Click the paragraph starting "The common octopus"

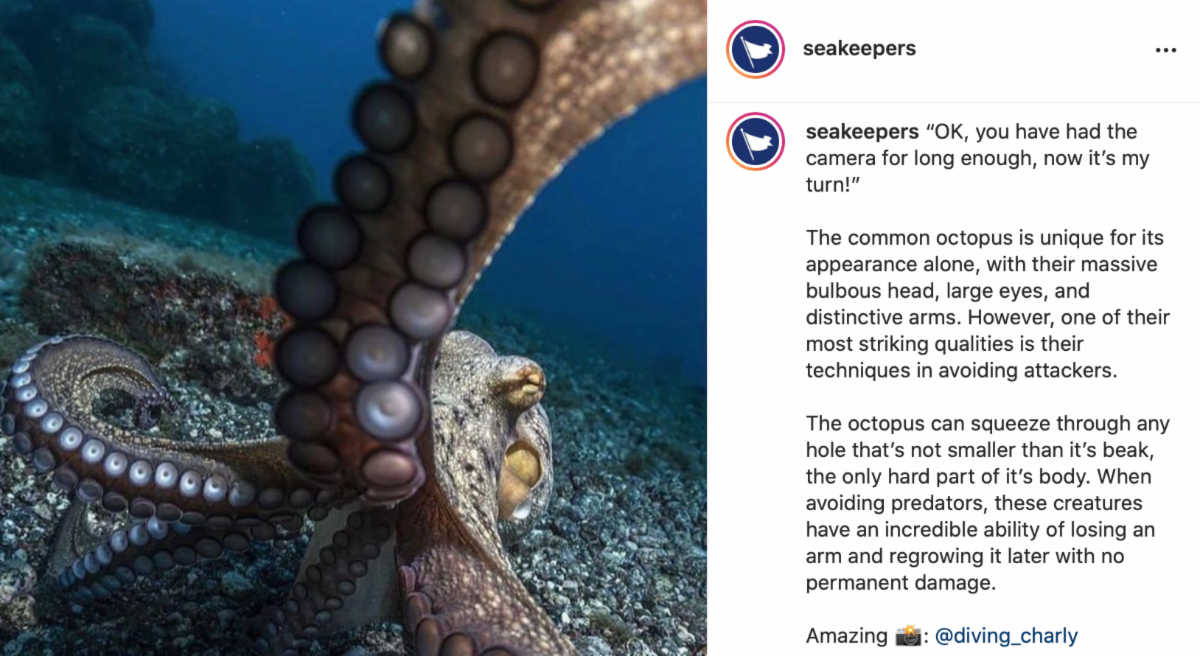tap(988, 304)
